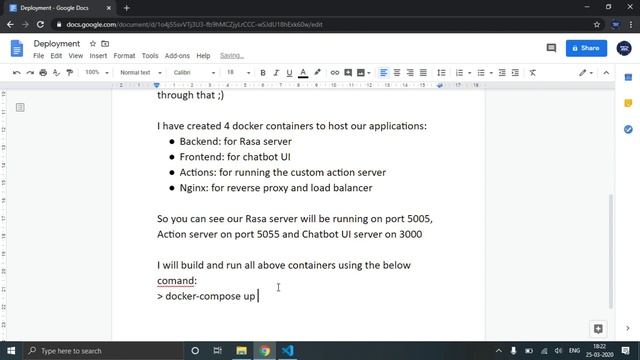Open the File menu

tap(38, 56)
